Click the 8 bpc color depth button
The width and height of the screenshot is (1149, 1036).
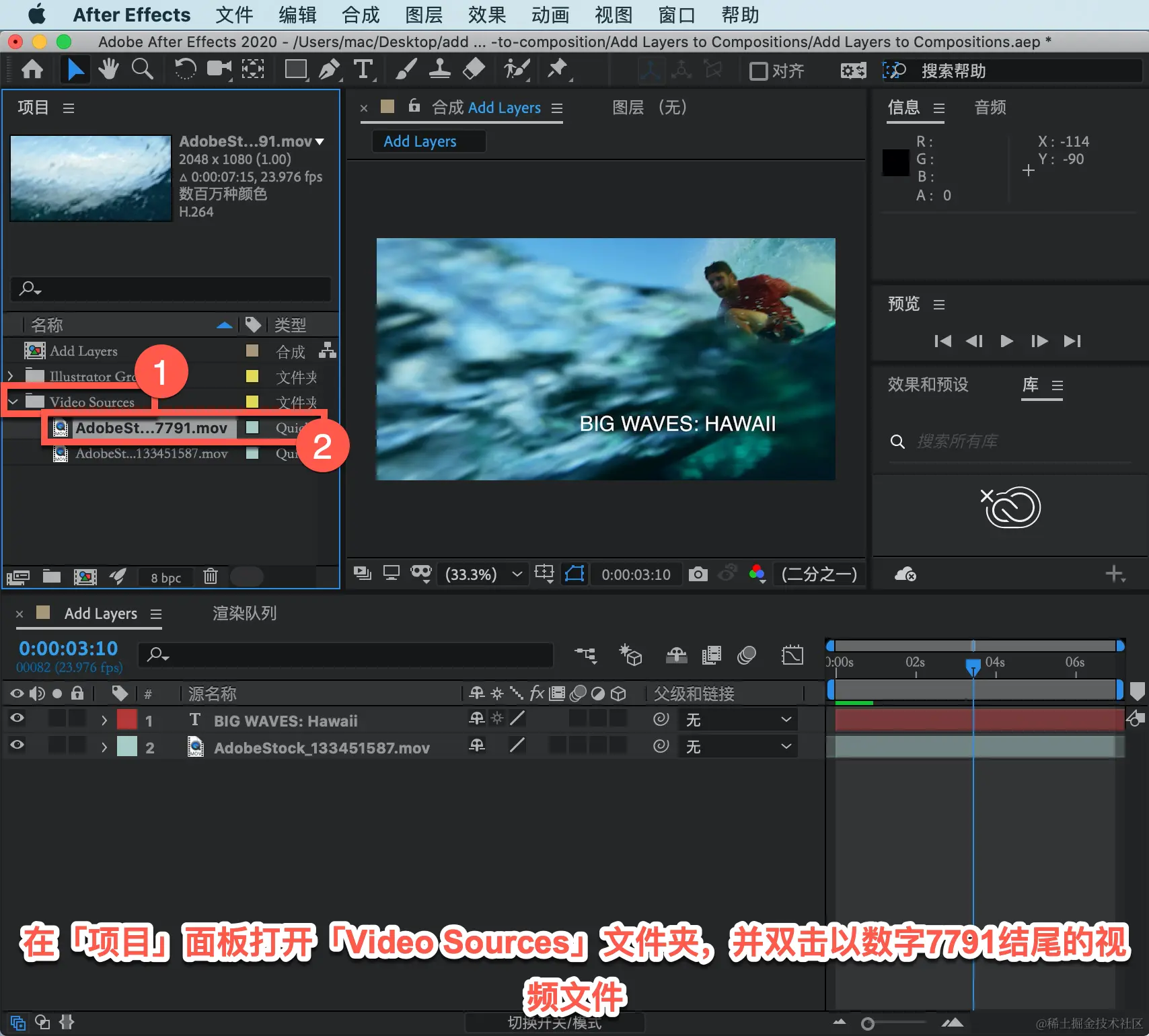click(x=165, y=577)
